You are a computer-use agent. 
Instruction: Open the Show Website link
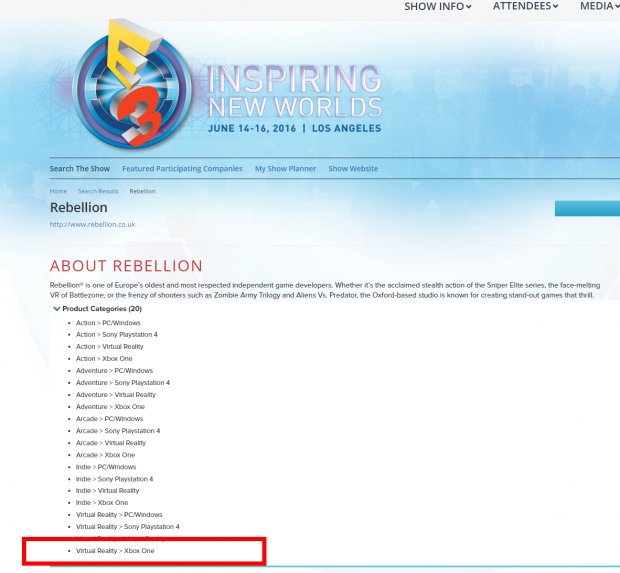353,169
